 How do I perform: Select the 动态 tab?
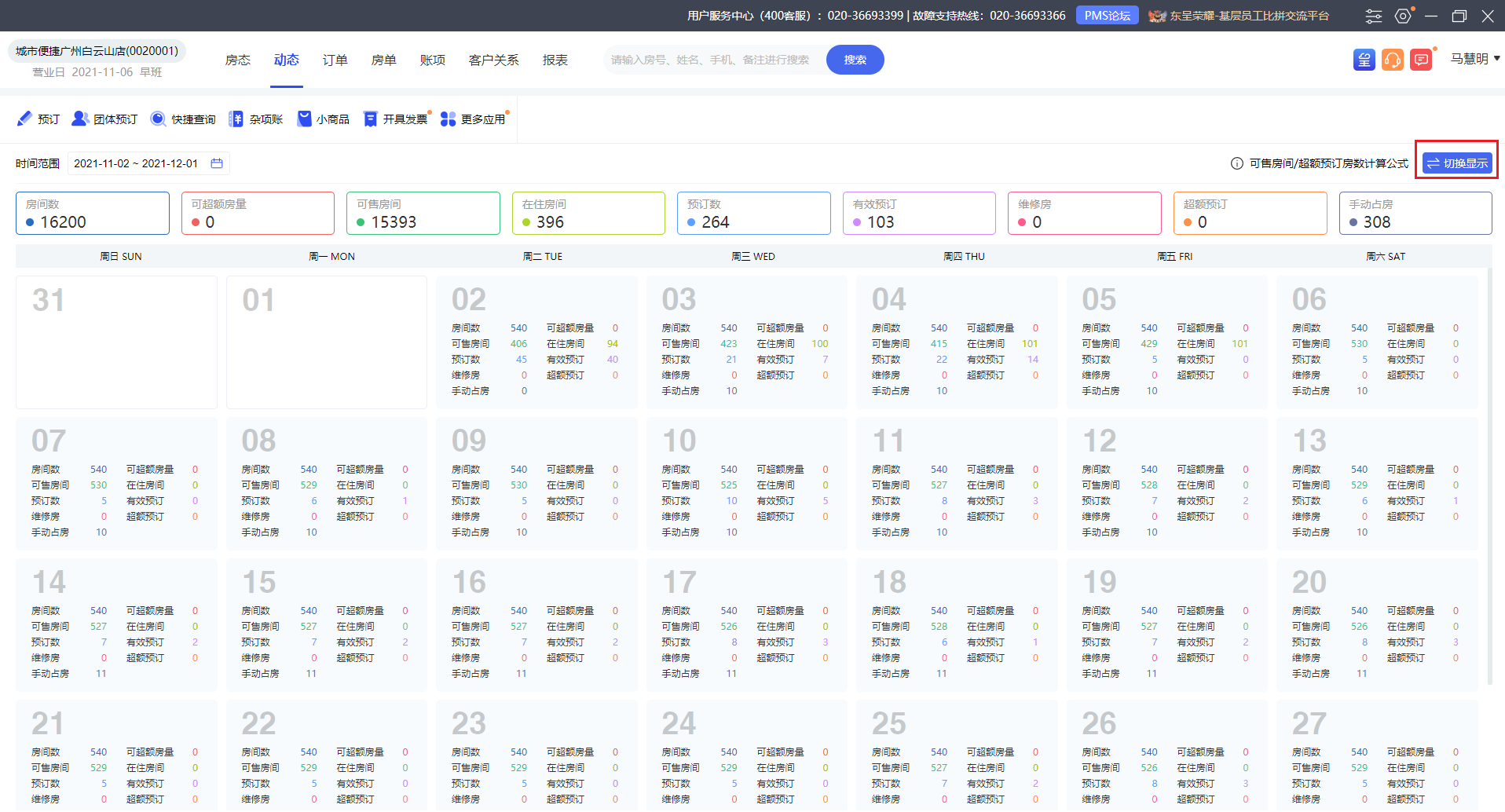click(287, 60)
